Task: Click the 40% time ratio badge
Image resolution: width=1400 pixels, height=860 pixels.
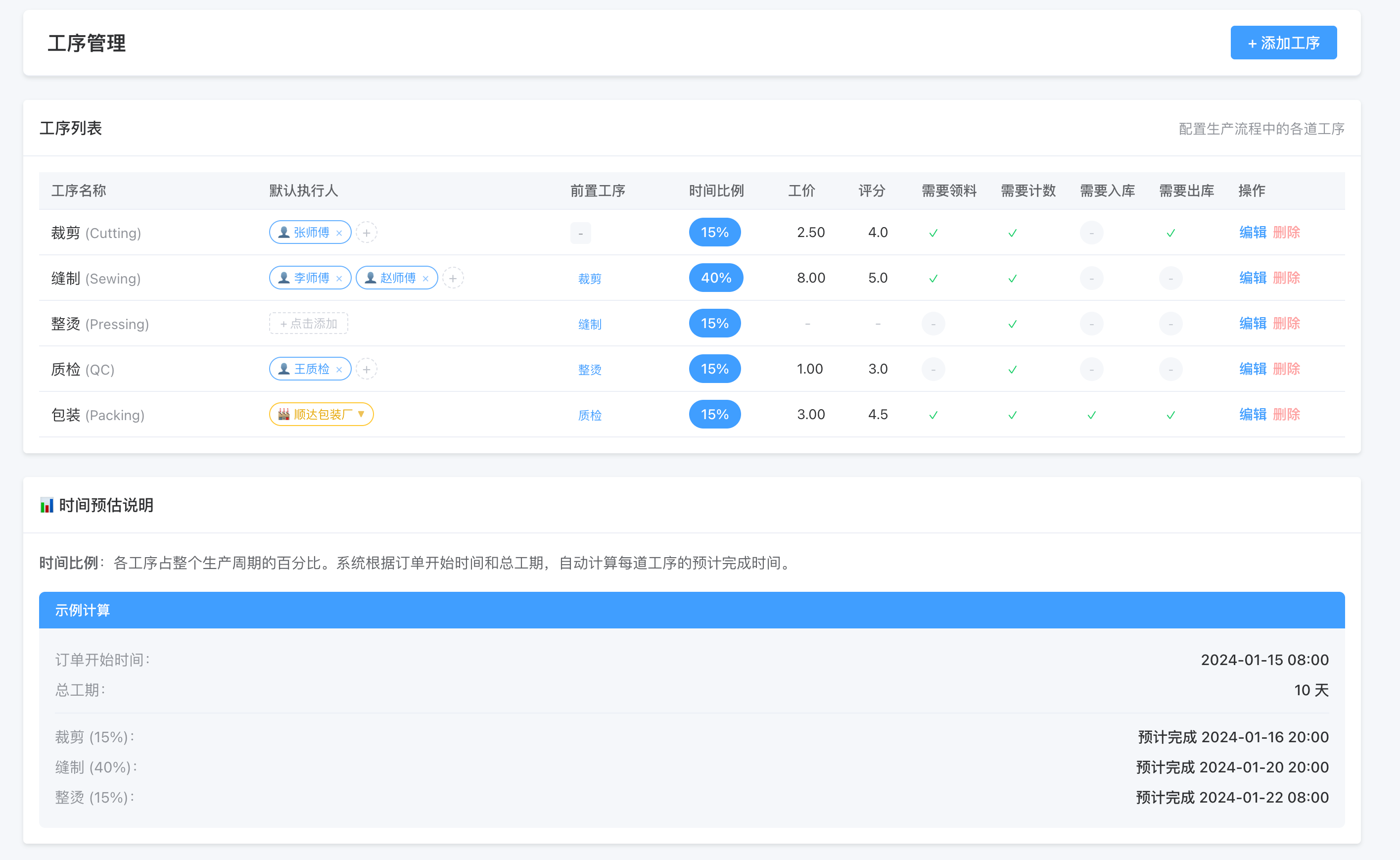Action: click(x=715, y=278)
